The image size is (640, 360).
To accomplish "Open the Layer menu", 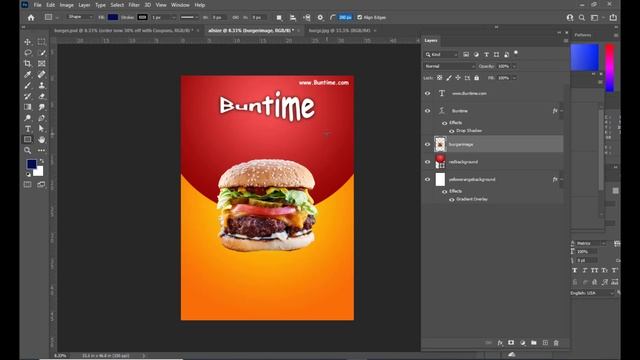I will coord(84,5).
